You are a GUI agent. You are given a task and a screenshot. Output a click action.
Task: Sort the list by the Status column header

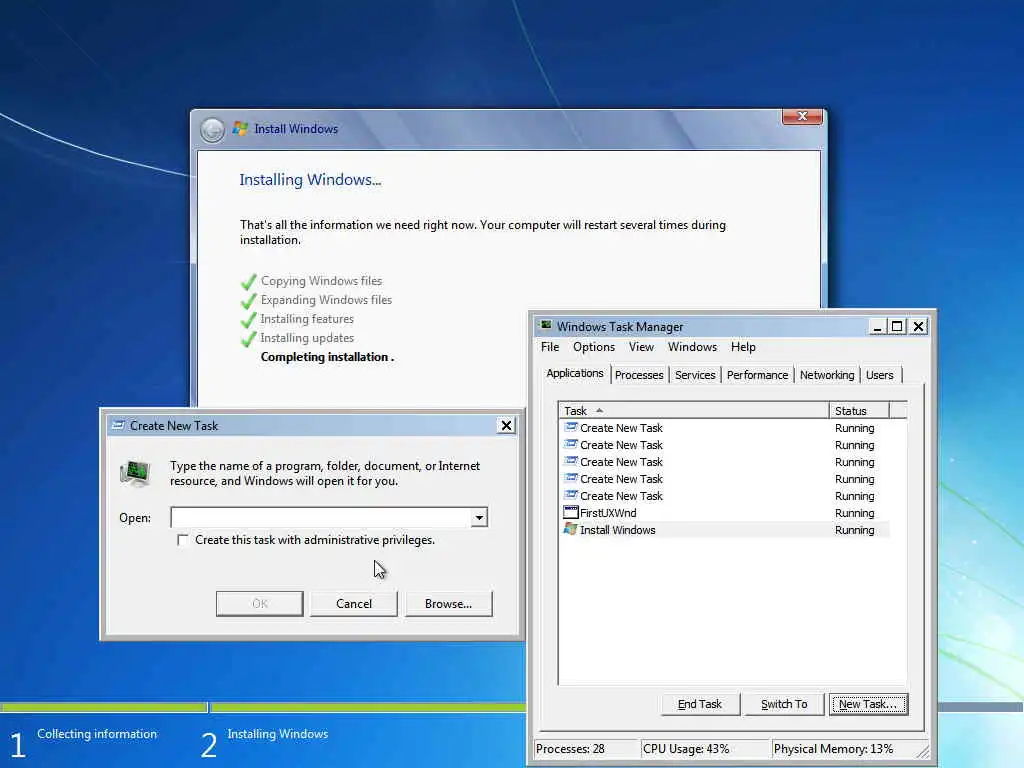coord(859,411)
